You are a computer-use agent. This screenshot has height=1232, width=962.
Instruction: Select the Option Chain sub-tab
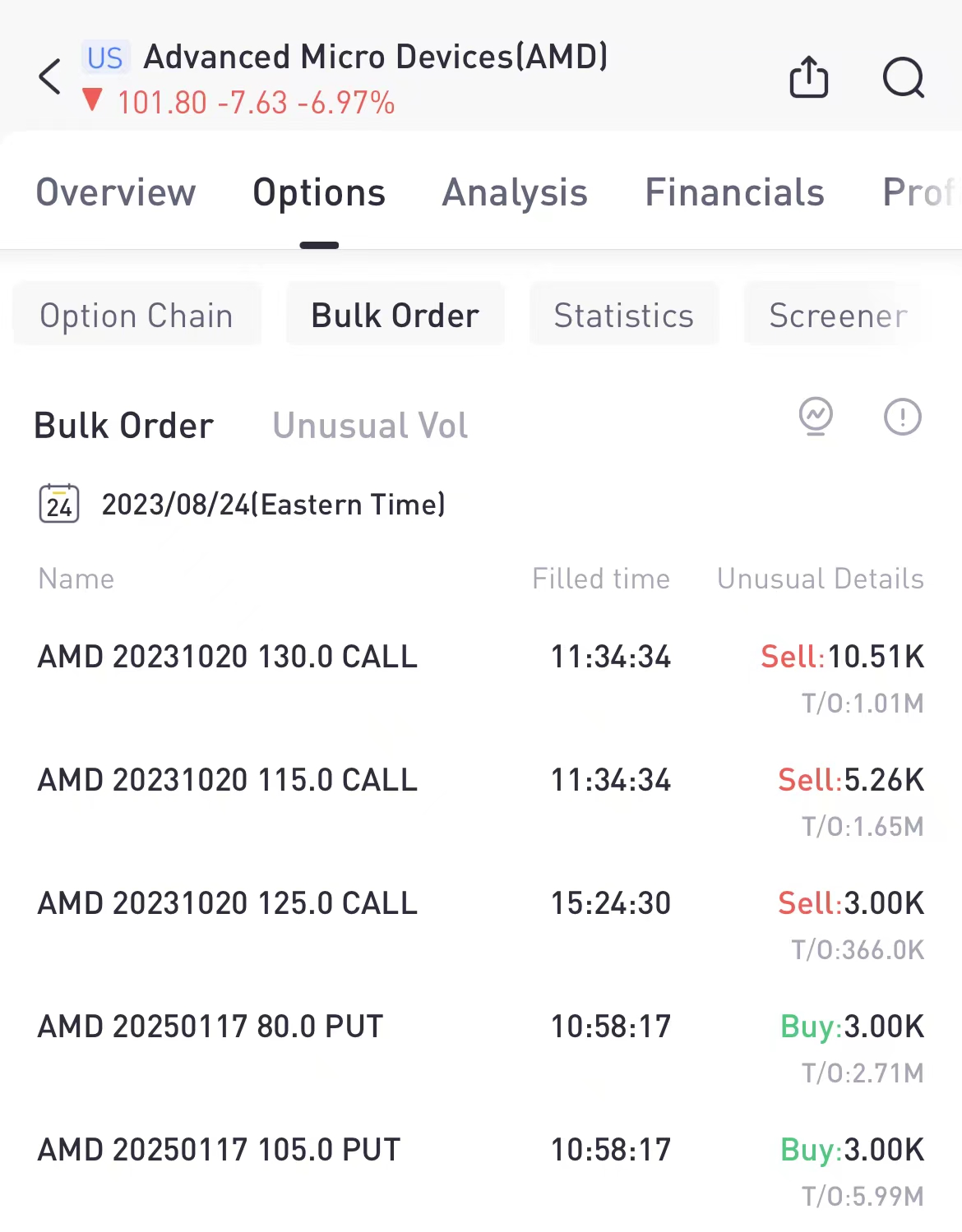coord(136,316)
